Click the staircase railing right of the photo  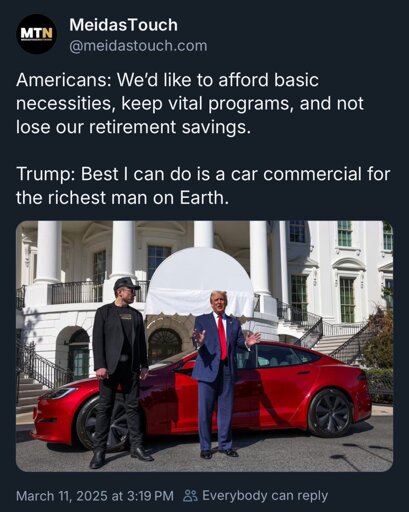(x=347, y=342)
